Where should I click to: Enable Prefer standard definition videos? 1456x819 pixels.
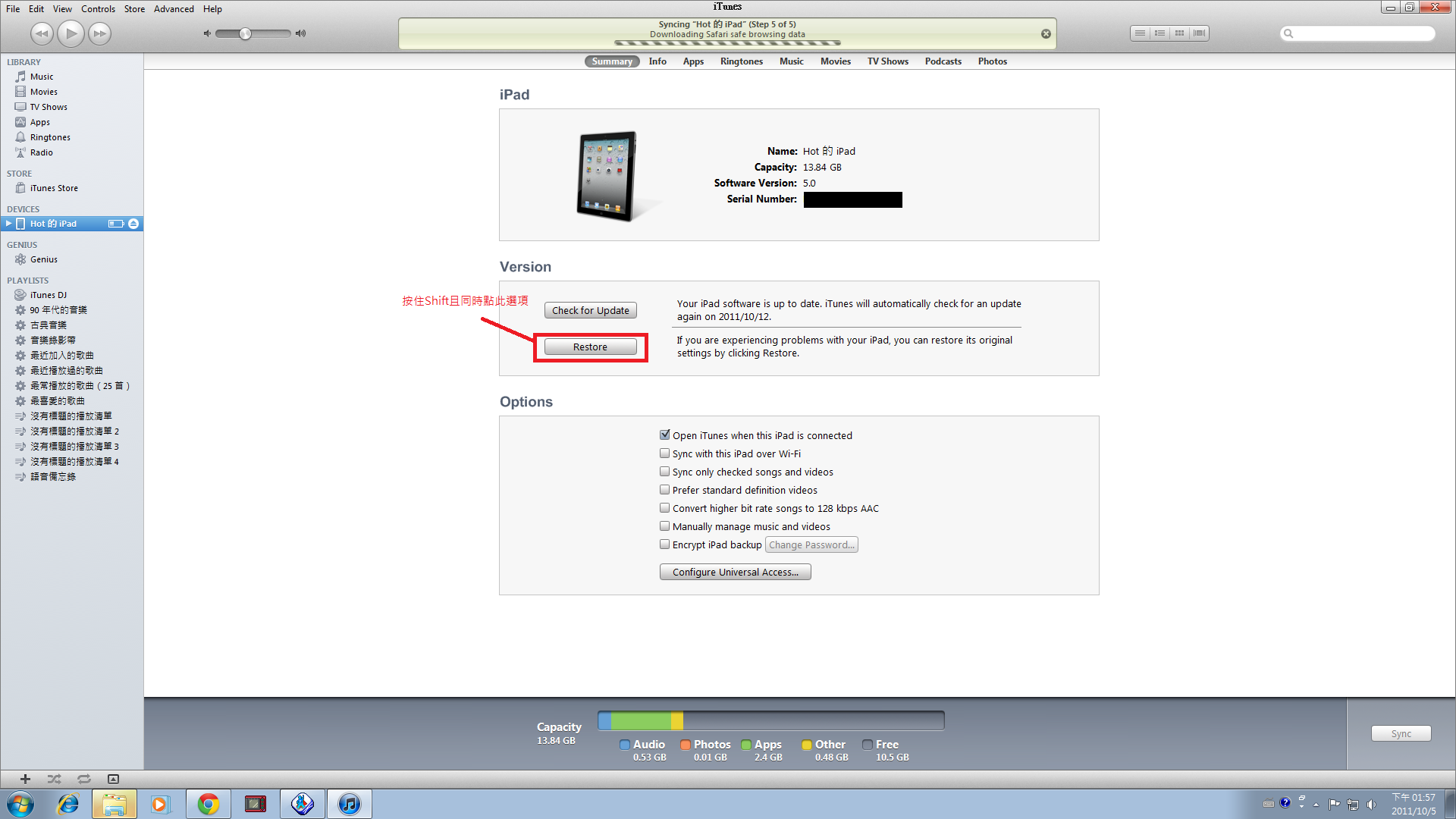point(665,490)
